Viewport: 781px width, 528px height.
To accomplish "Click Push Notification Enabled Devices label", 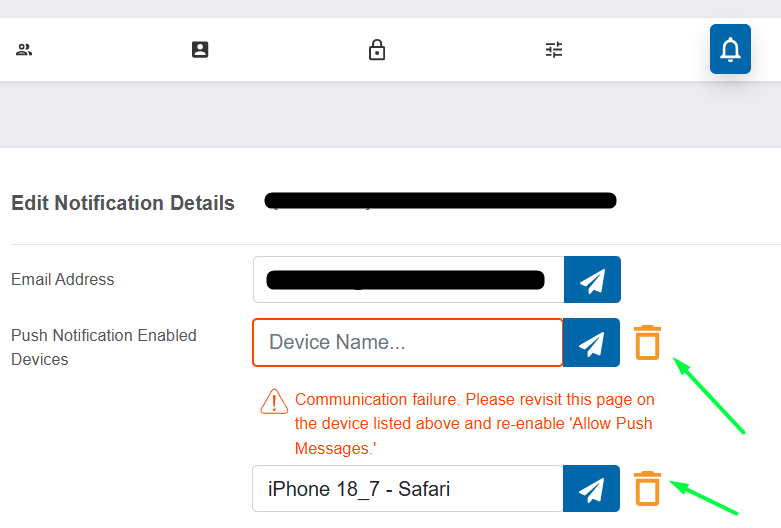I will (x=104, y=347).
